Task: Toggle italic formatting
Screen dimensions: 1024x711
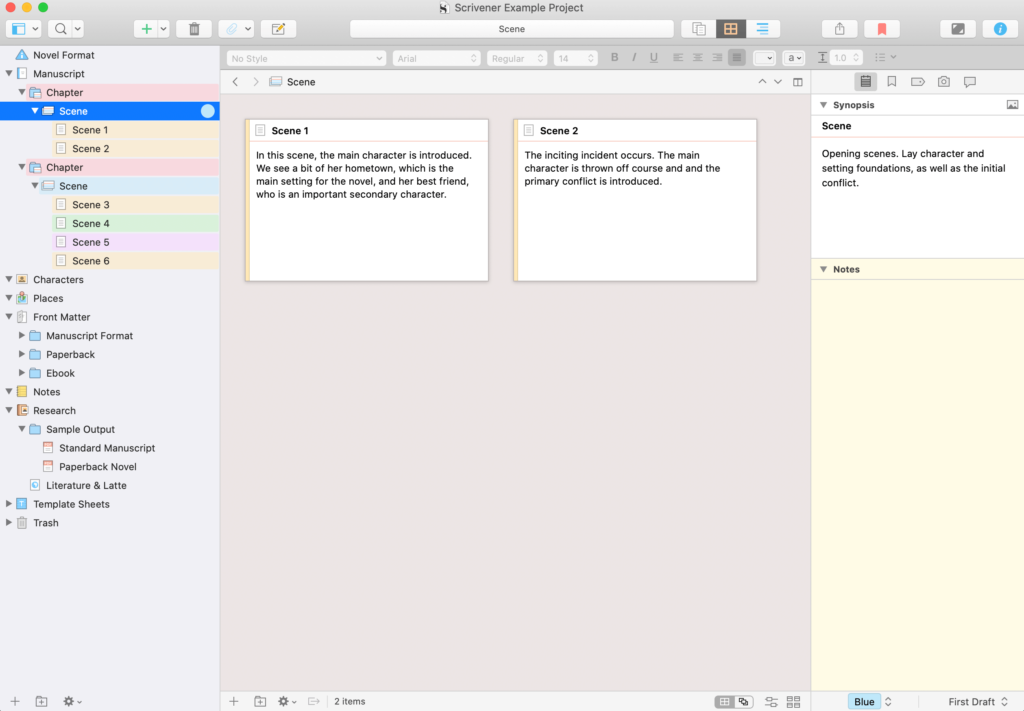Action: [x=634, y=57]
